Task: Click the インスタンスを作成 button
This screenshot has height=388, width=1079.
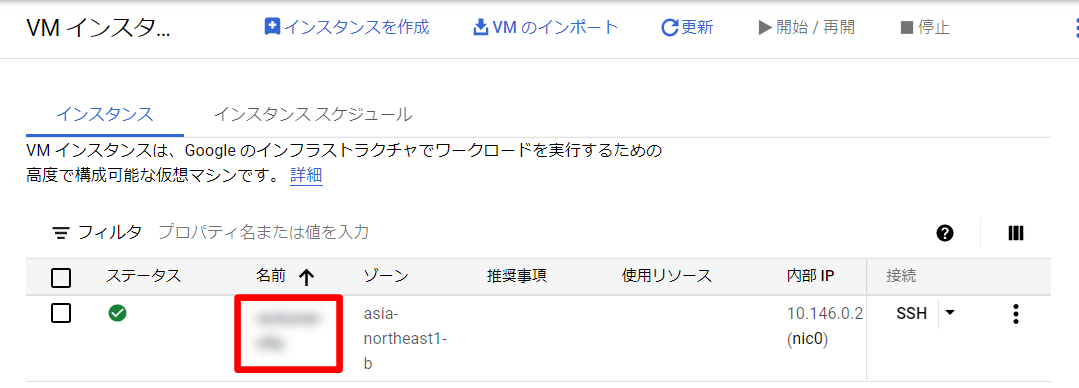Action: click(347, 28)
